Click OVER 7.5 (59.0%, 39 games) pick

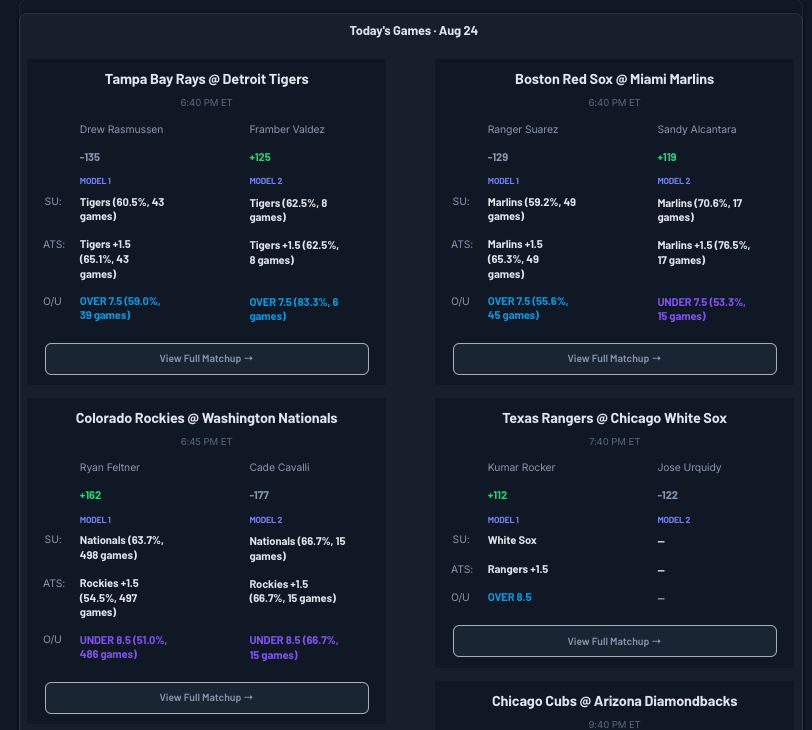point(120,308)
